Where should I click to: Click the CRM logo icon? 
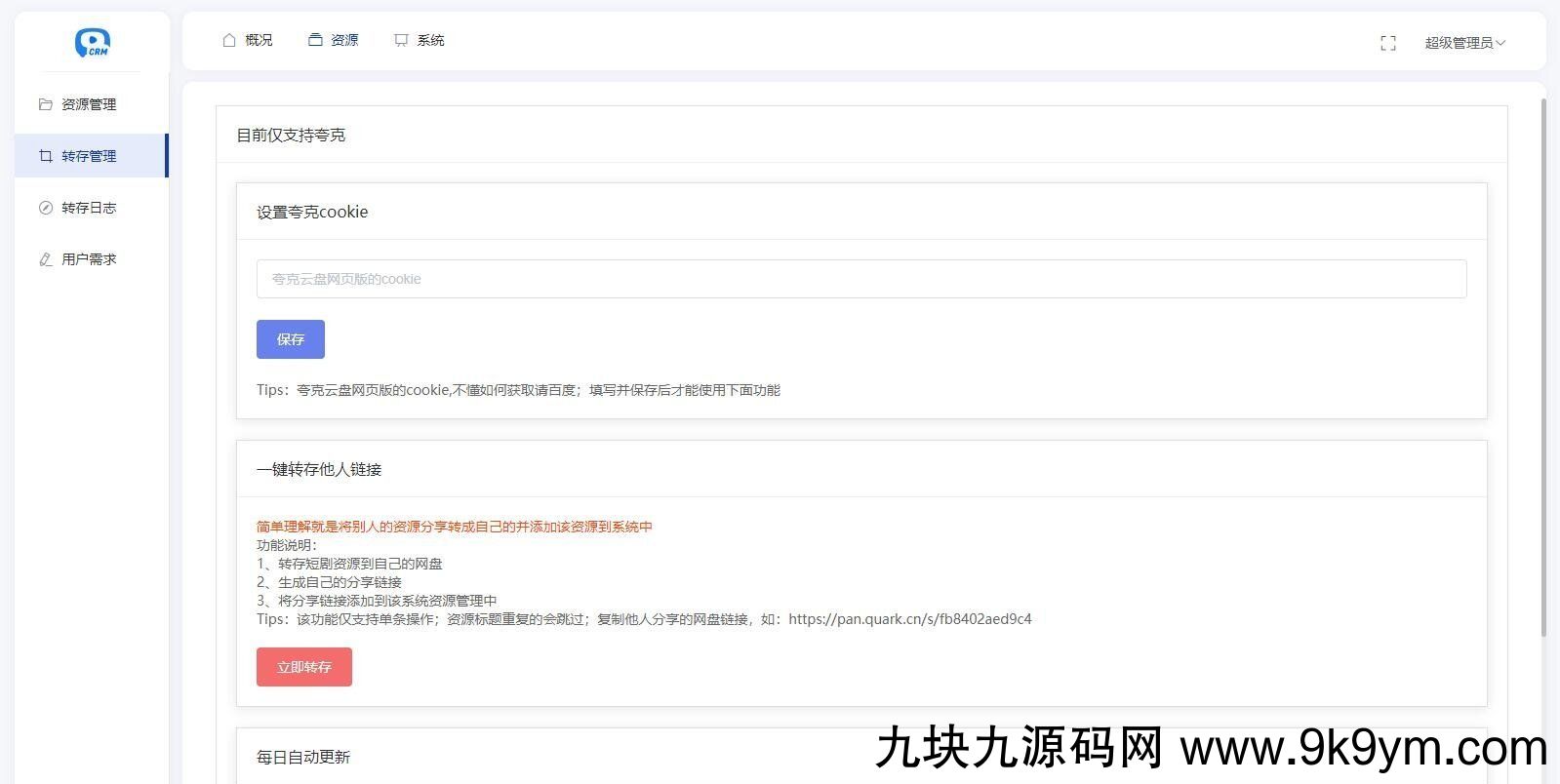pyautogui.click(x=93, y=42)
